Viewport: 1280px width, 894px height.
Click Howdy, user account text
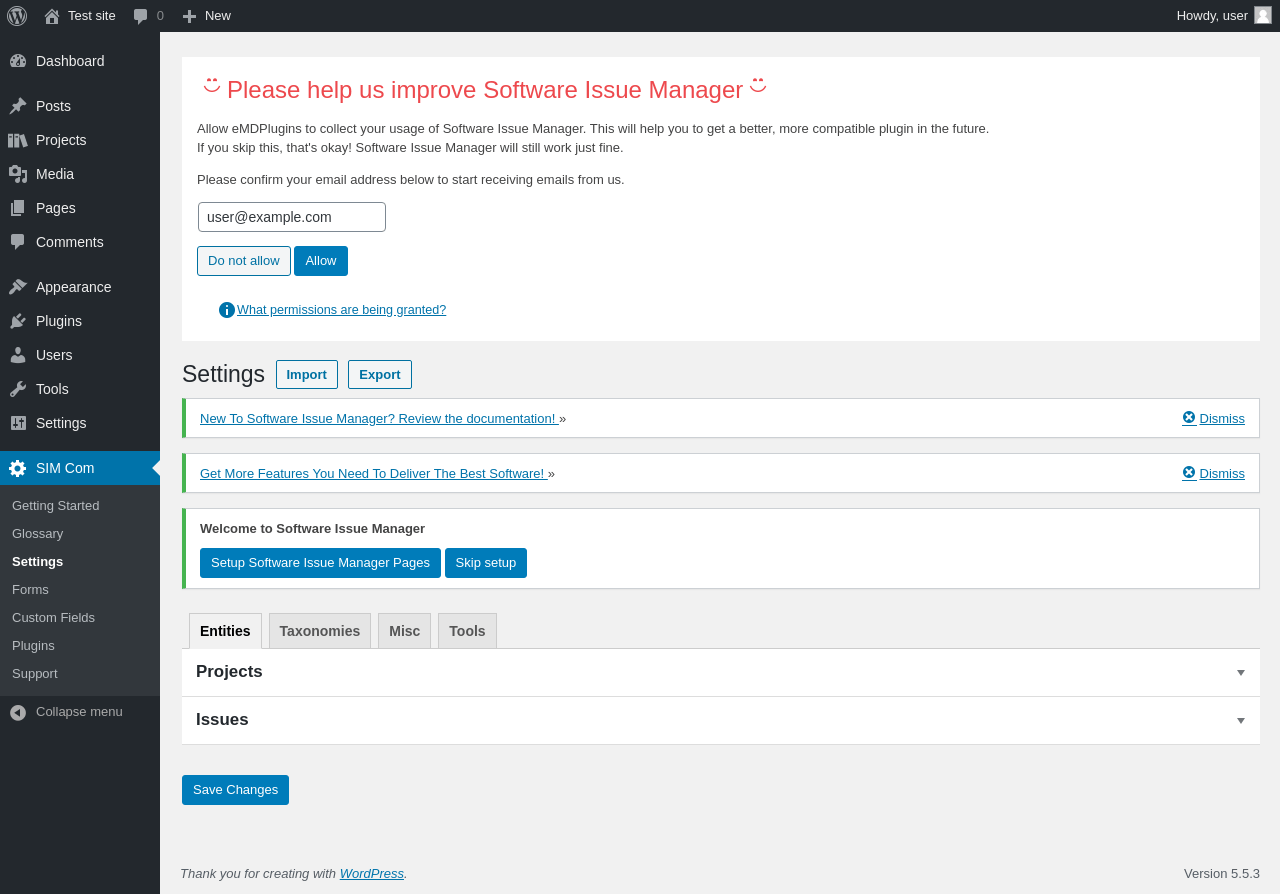[x=1212, y=16]
